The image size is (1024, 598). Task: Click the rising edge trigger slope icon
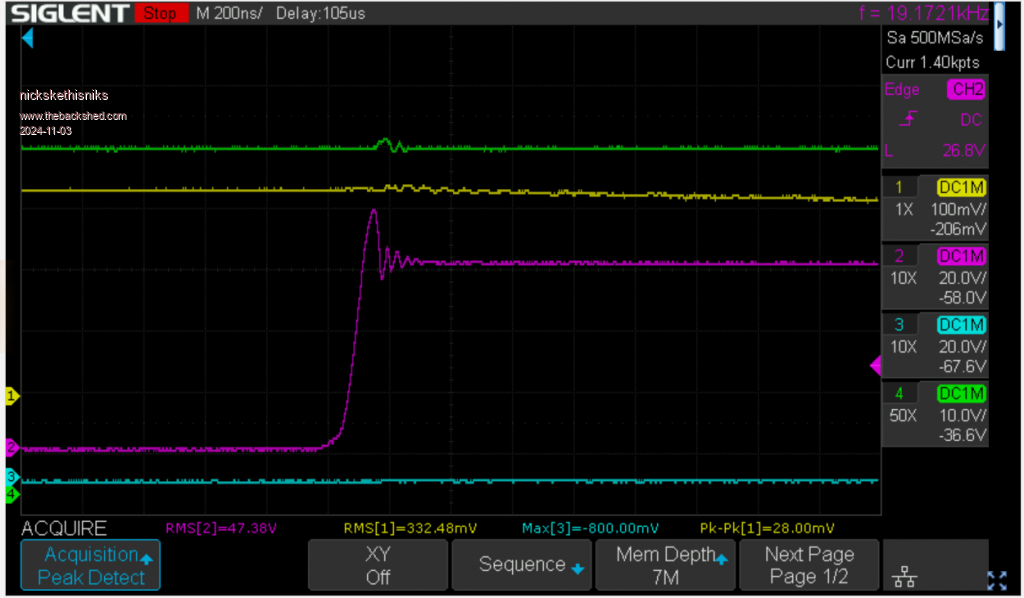[906, 120]
